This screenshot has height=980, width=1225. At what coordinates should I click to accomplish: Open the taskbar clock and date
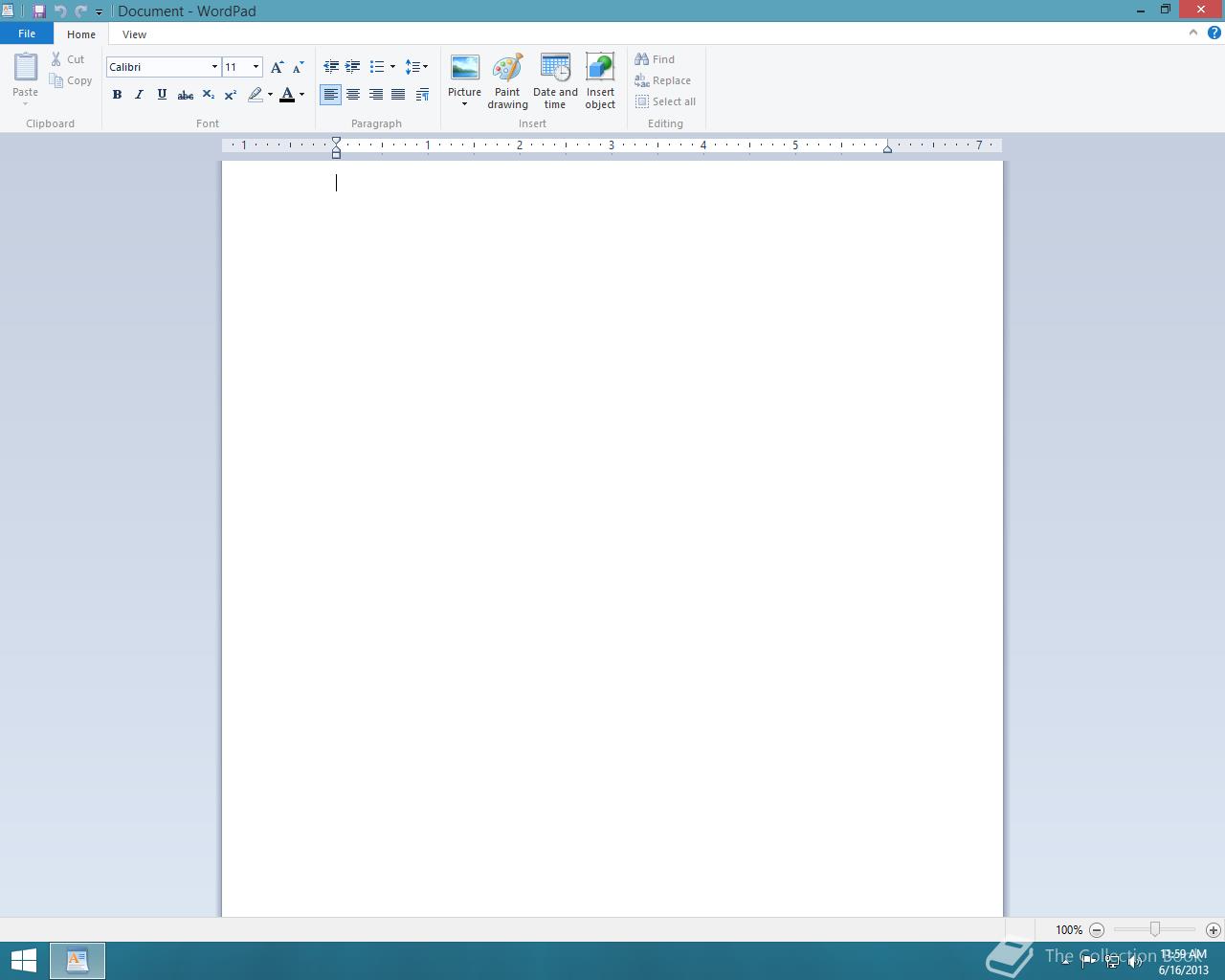coord(1184,962)
